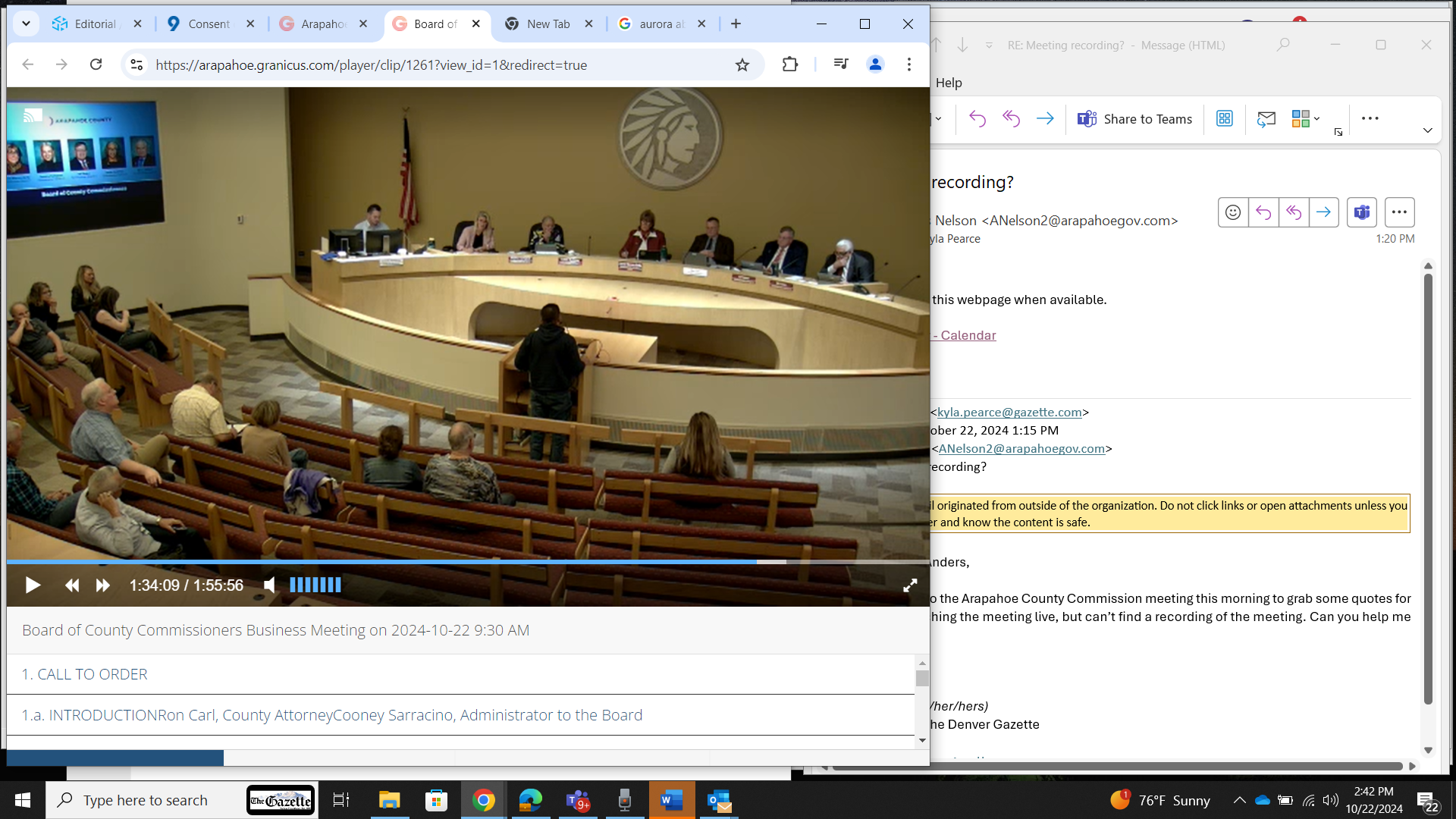Click the email horizontal scrollbar
This screenshot has height=819, width=1456.
(1116, 766)
